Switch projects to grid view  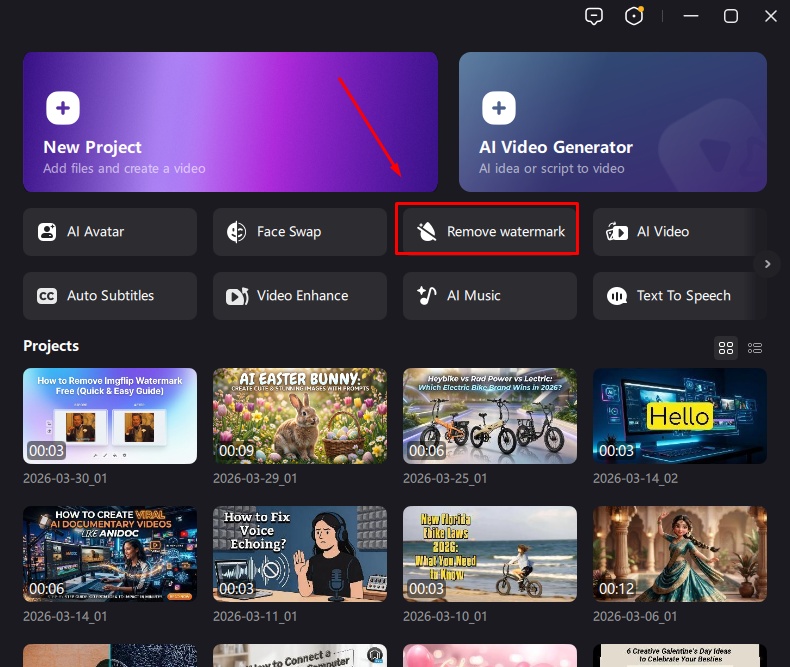726,347
